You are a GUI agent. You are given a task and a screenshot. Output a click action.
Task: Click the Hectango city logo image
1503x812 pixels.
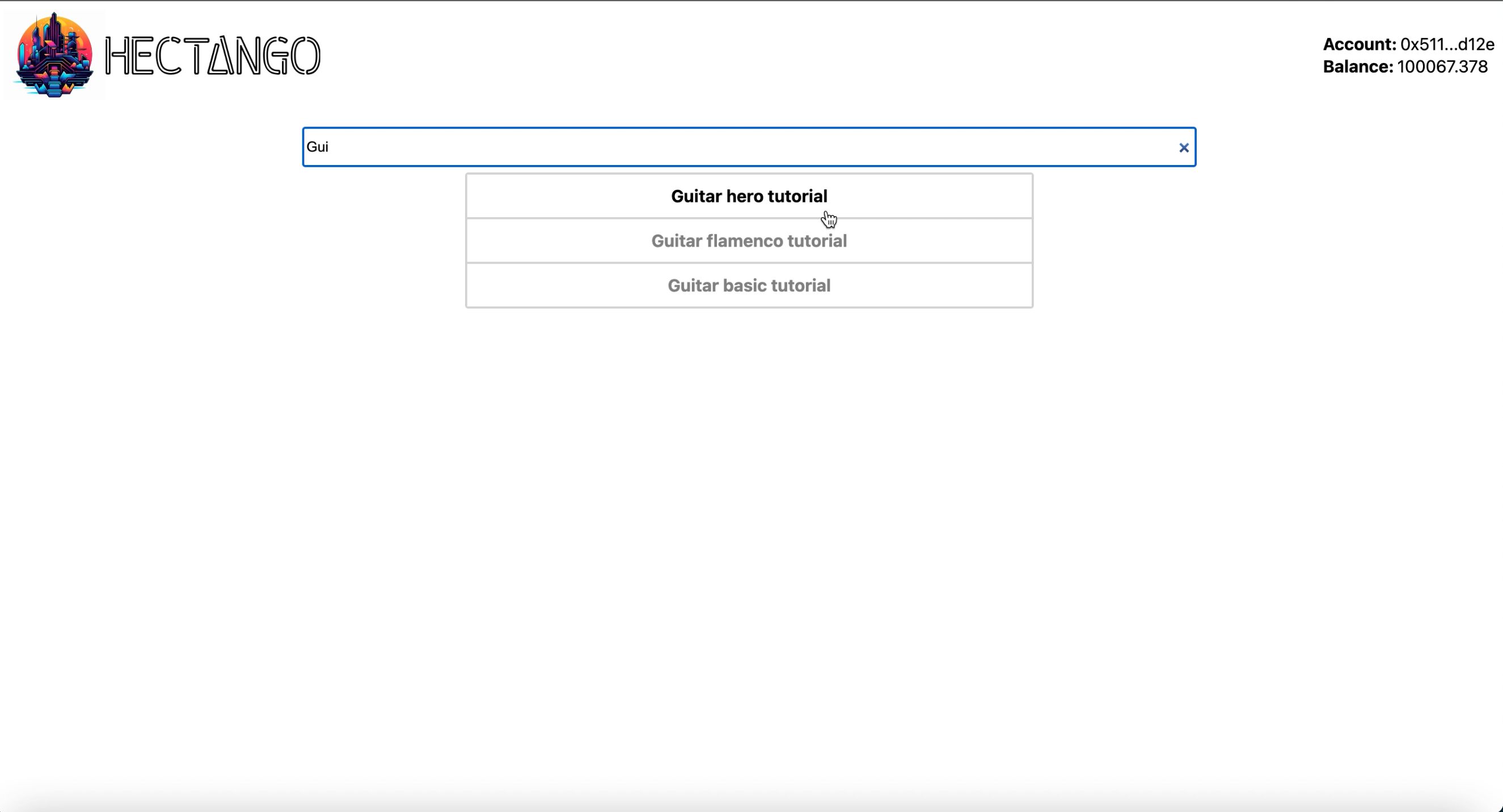[x=54, y=55]
